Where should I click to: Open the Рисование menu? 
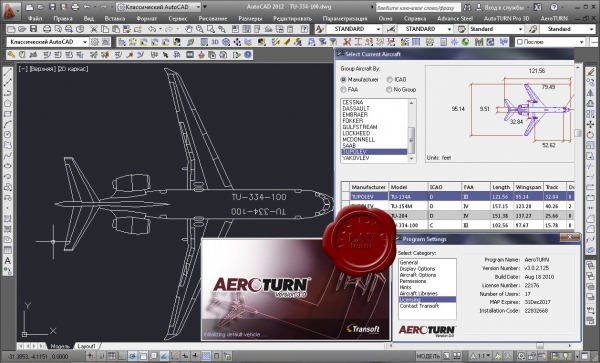coord(212,18)
